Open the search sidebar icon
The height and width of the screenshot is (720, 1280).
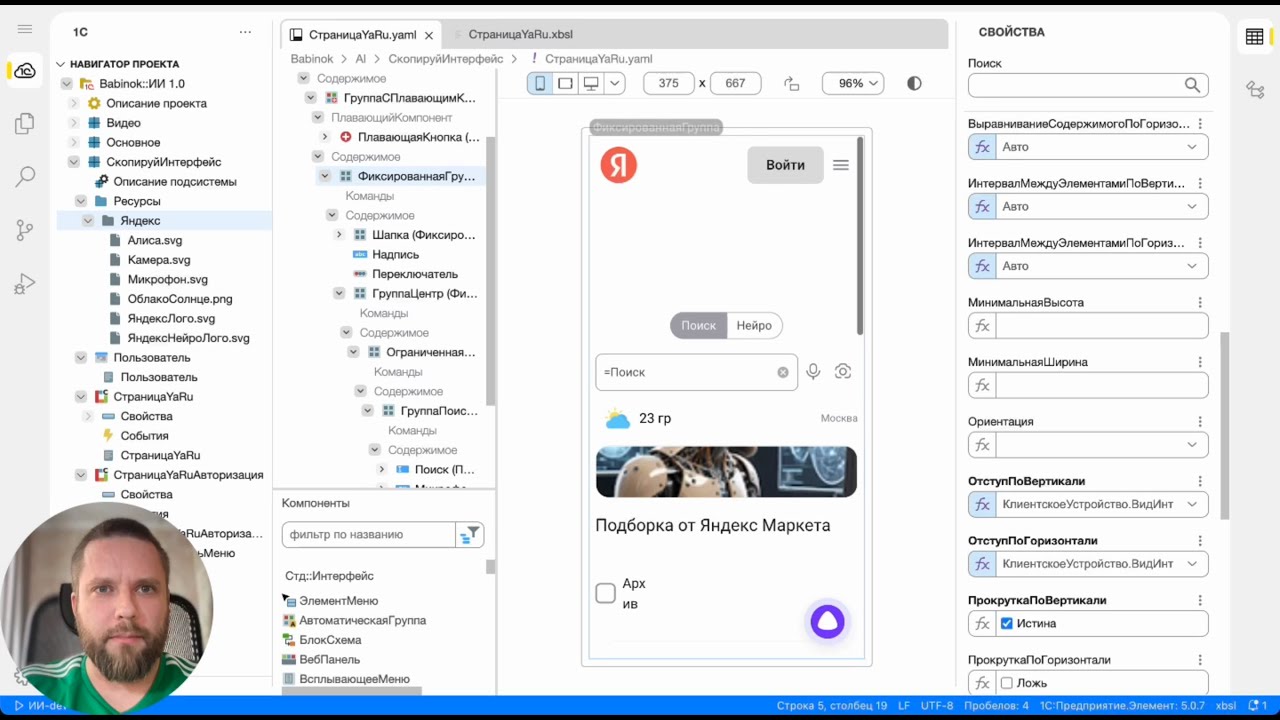(x=25, y=177)
